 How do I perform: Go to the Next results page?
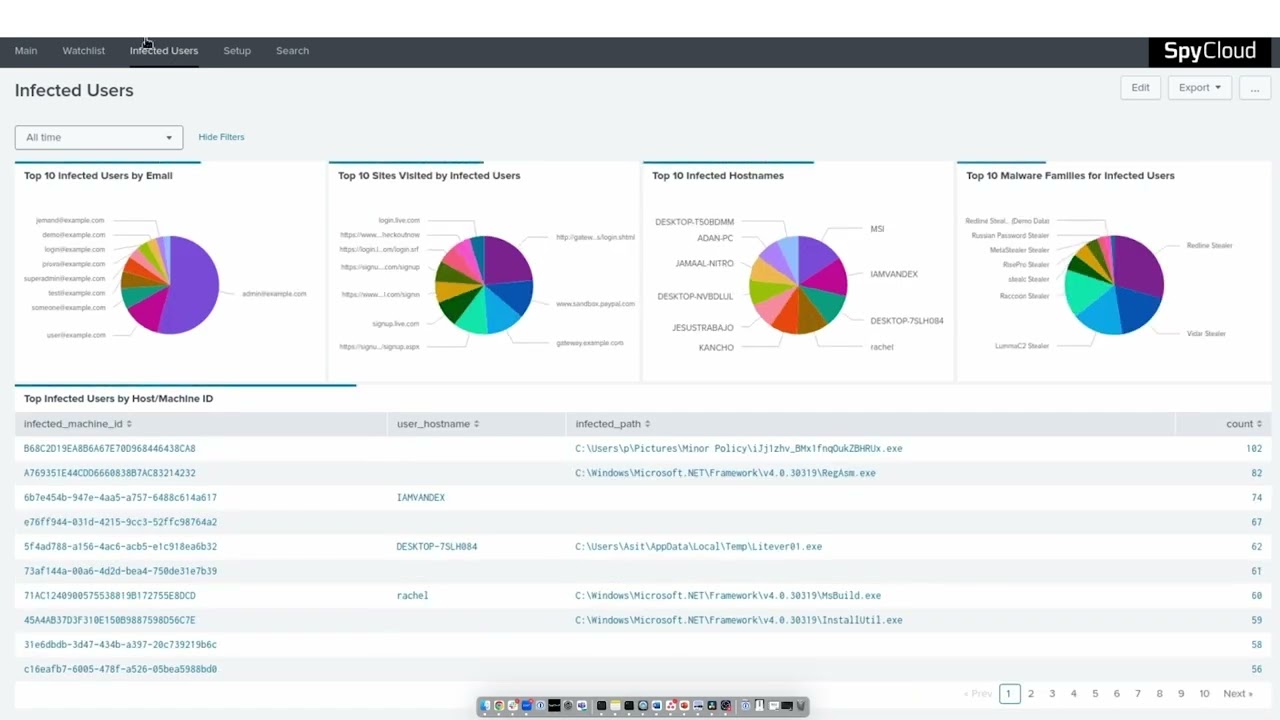(1237, 694)
